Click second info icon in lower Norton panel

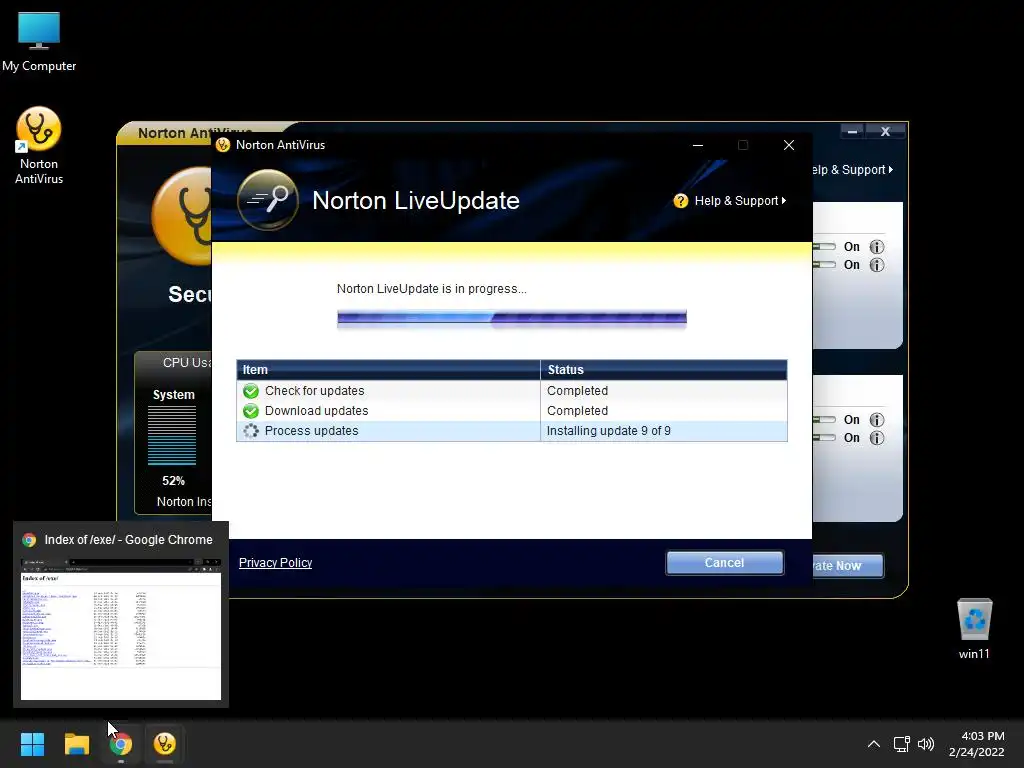coord(877,438)
